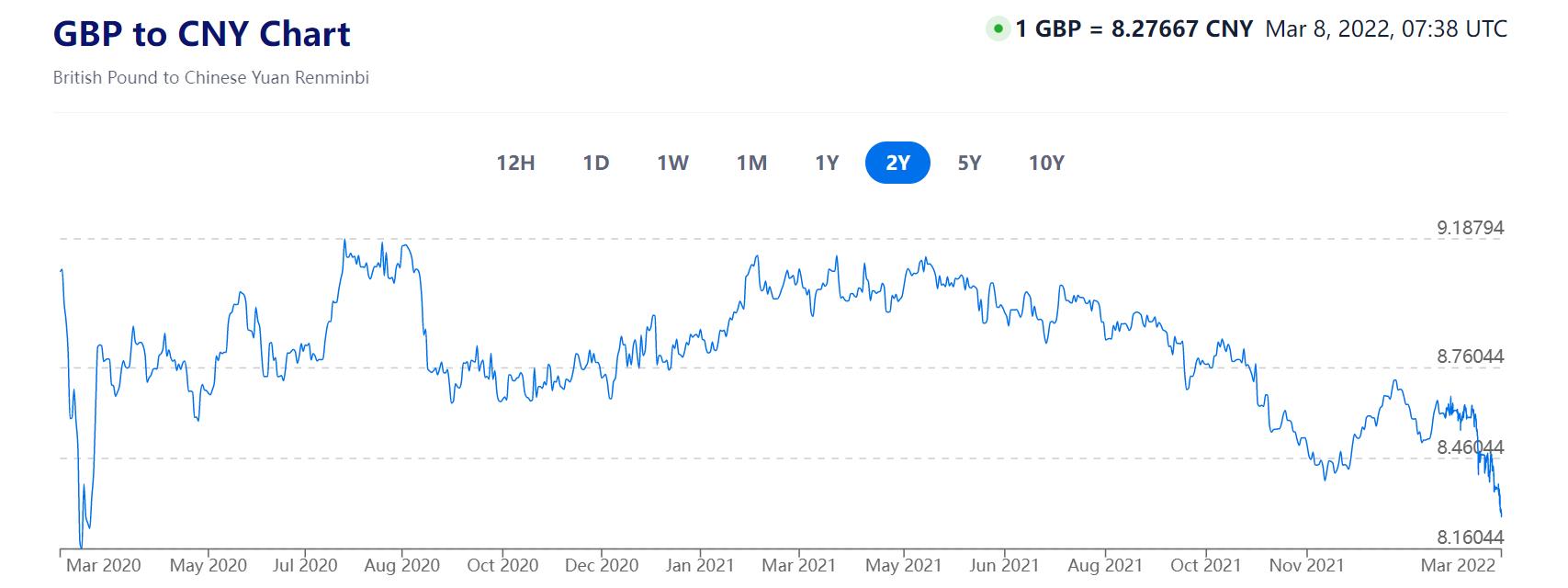Switch to the 1M range
Viewport: 1568px width, 588px height.
coord(751,164)
